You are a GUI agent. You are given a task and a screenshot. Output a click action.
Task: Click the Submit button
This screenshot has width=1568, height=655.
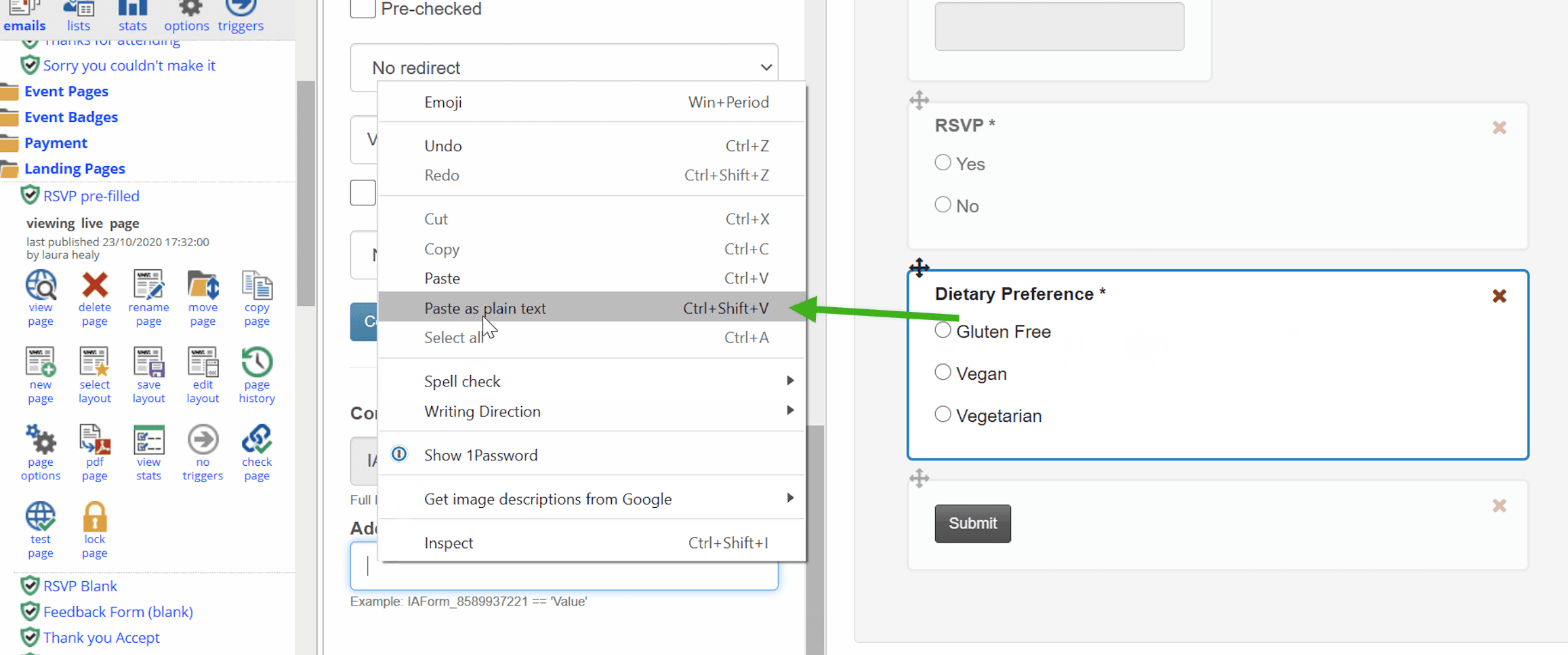coord(972,523)
